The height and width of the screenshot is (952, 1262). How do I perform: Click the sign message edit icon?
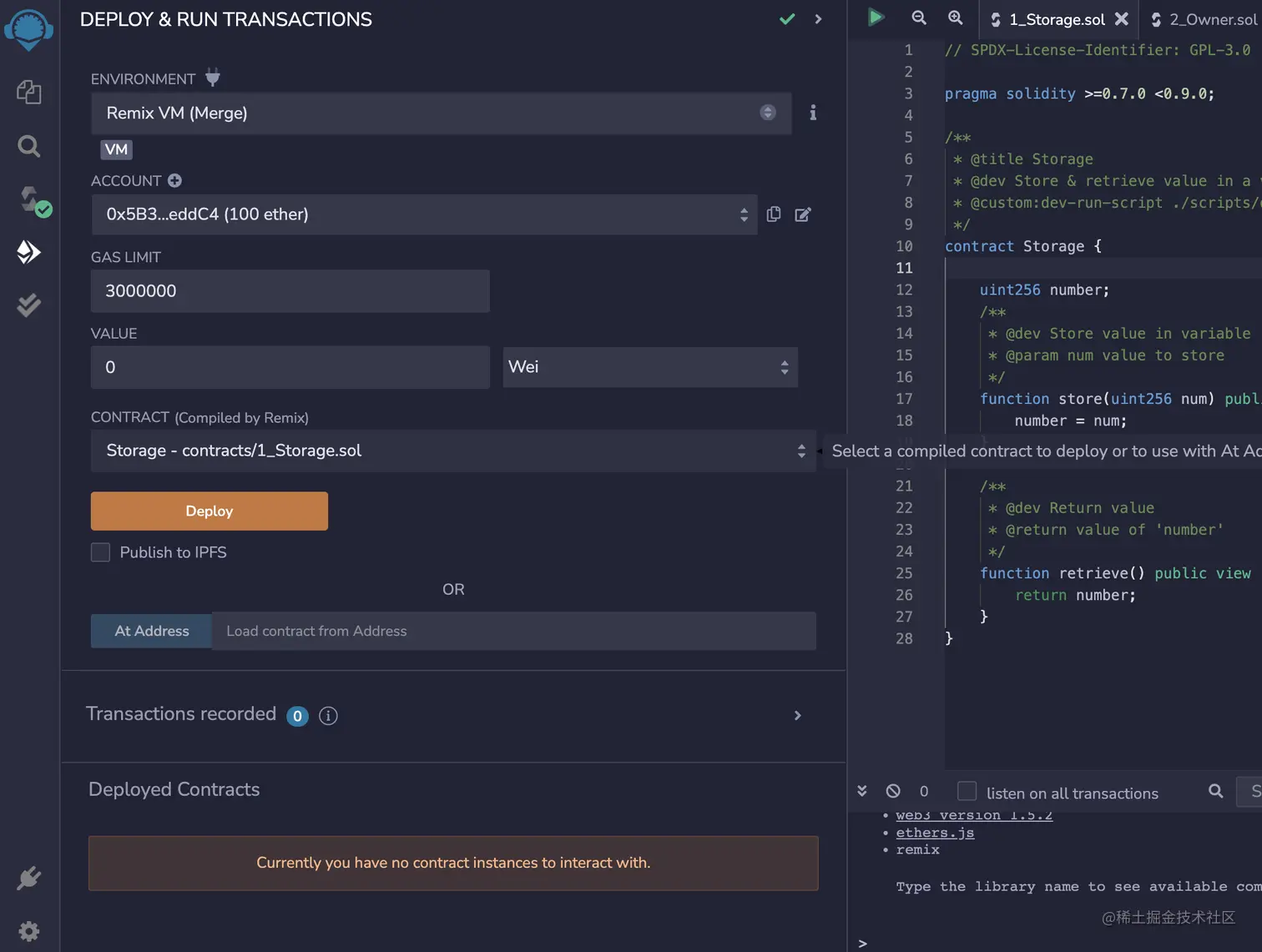click(803, 214)
